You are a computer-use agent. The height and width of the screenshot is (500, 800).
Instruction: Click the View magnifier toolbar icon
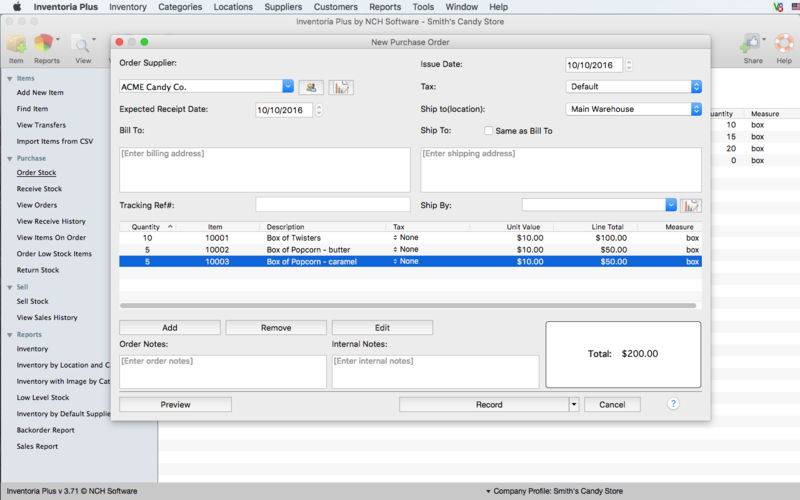tap(81, 44)
